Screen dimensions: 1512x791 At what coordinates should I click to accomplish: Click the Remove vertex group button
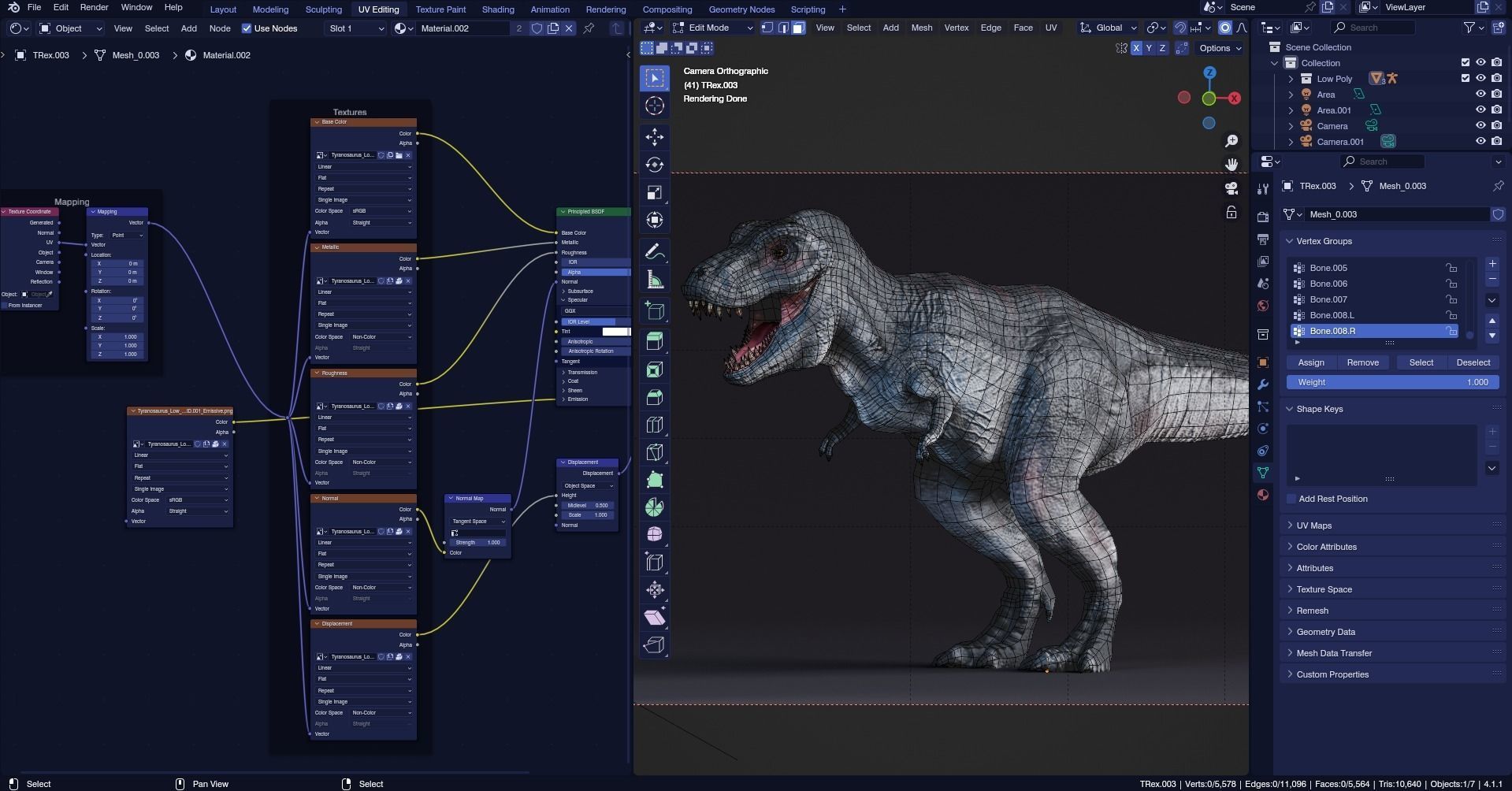pos(1362,362)
